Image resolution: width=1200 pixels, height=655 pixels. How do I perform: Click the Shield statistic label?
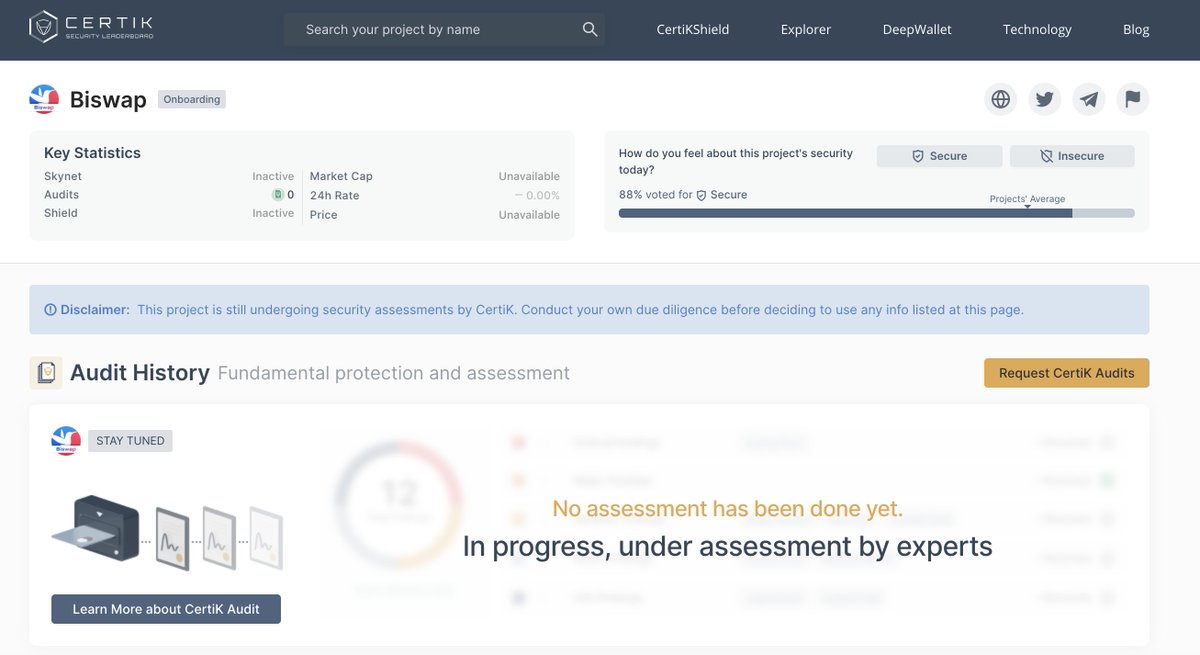[x=61, y=213]
